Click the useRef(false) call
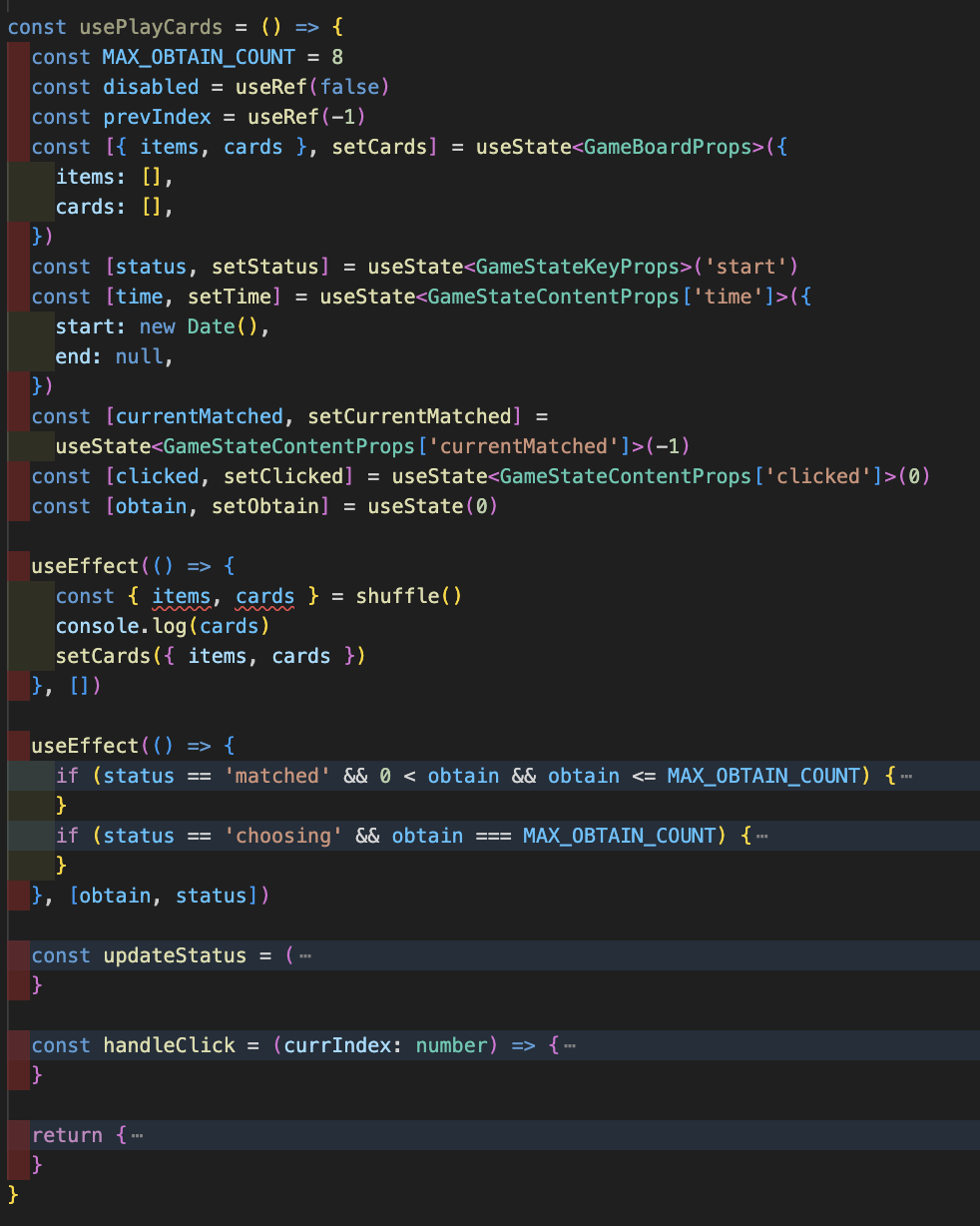980x1226 pixels. point(313,87)
